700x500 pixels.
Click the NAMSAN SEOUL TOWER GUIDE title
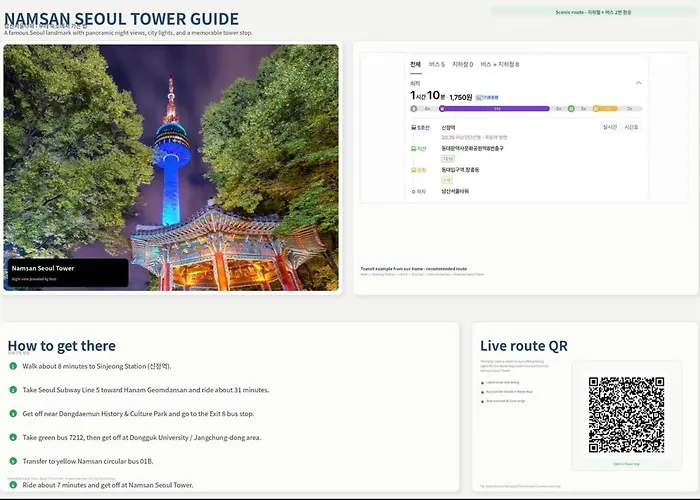coord(121,19)
